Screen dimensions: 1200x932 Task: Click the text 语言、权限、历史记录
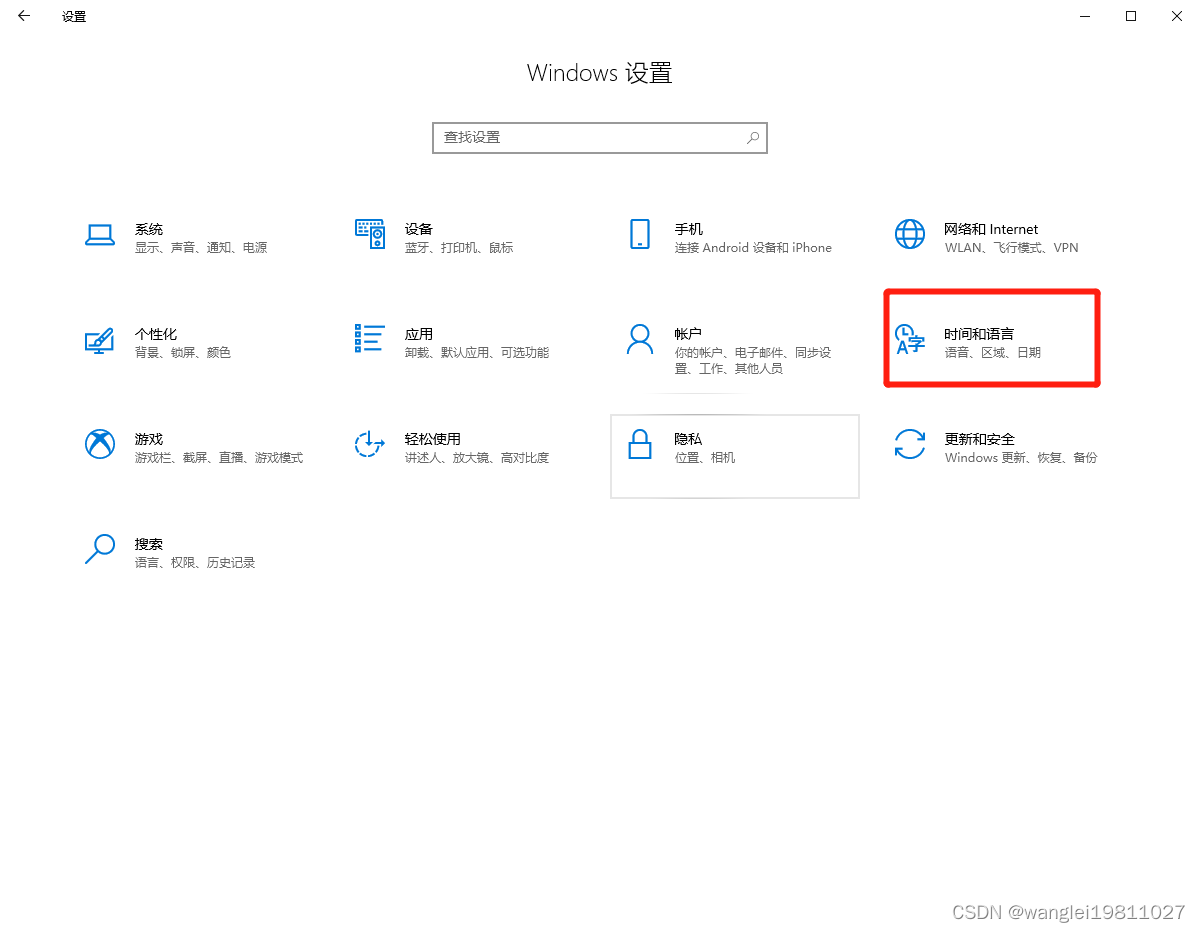click(x=195, y=563)
